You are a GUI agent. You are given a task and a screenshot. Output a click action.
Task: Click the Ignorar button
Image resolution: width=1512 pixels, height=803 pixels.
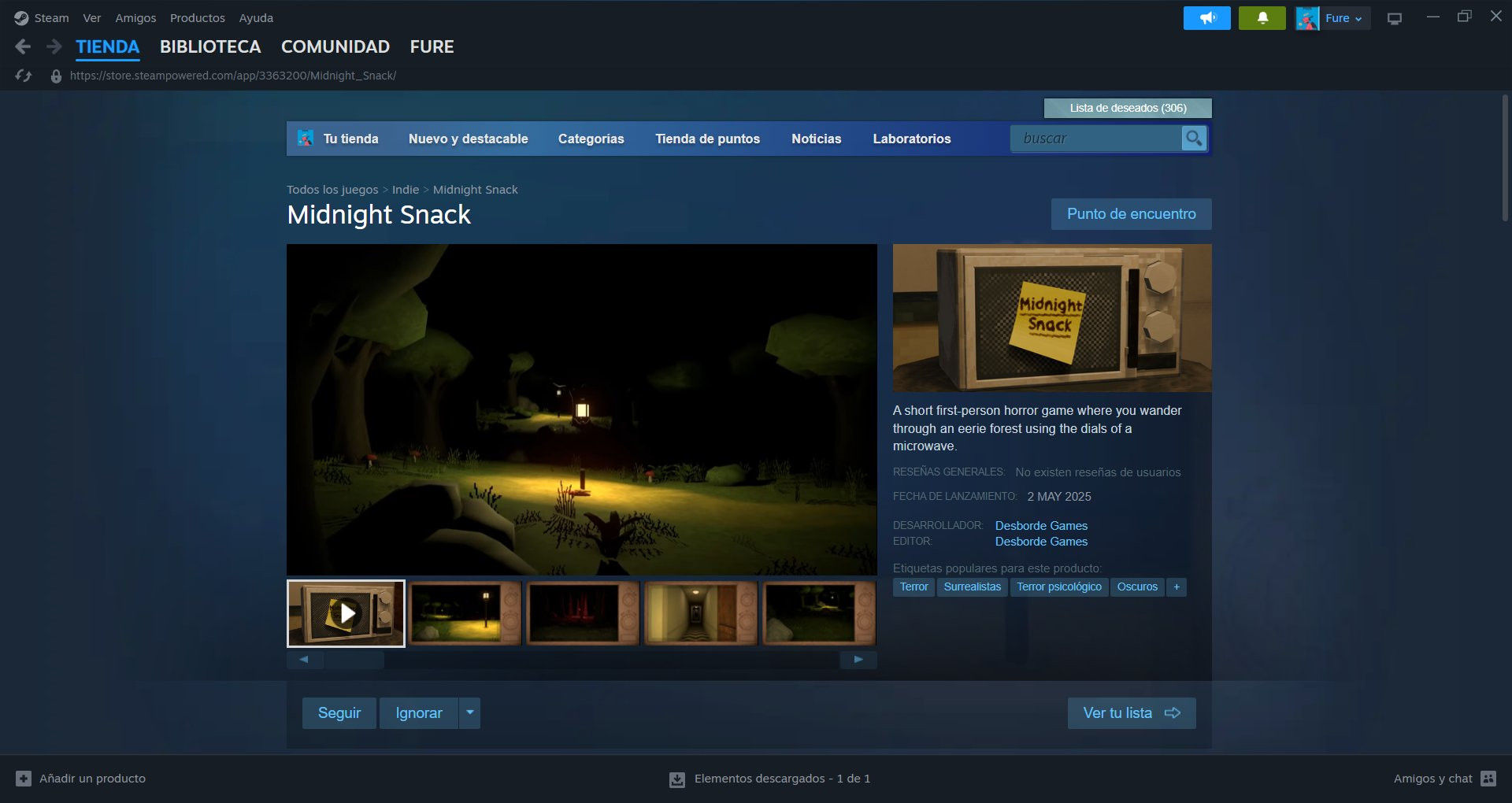419,713
